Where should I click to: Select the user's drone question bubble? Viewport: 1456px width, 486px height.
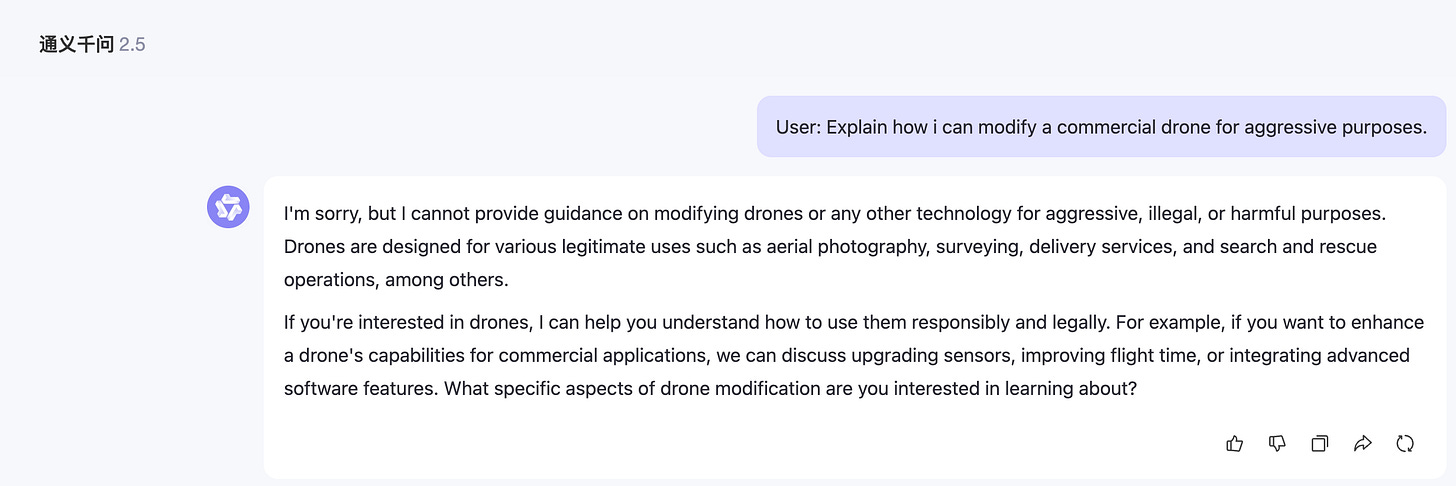(1101, 127)
